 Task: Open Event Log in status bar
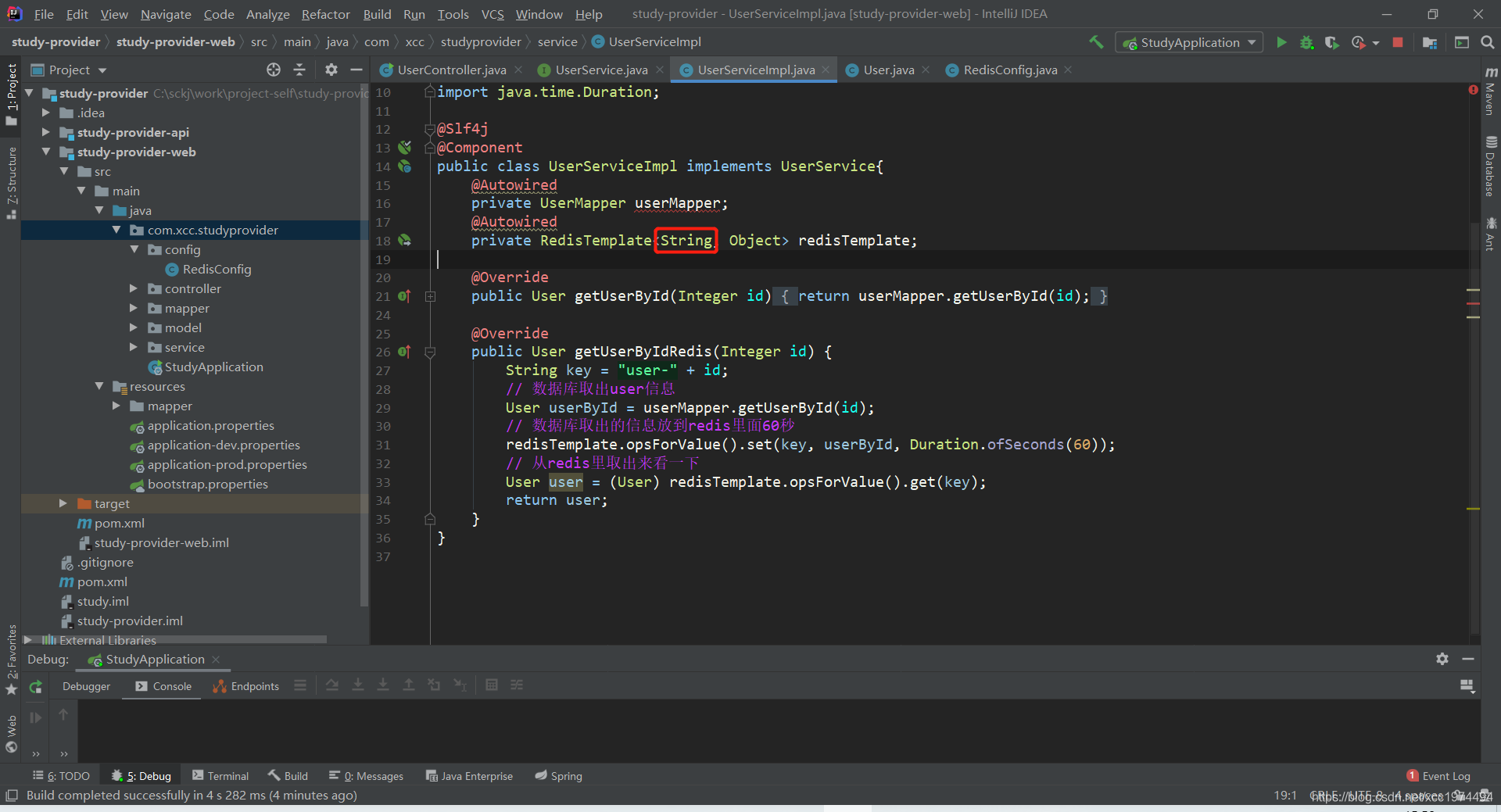1438,775
